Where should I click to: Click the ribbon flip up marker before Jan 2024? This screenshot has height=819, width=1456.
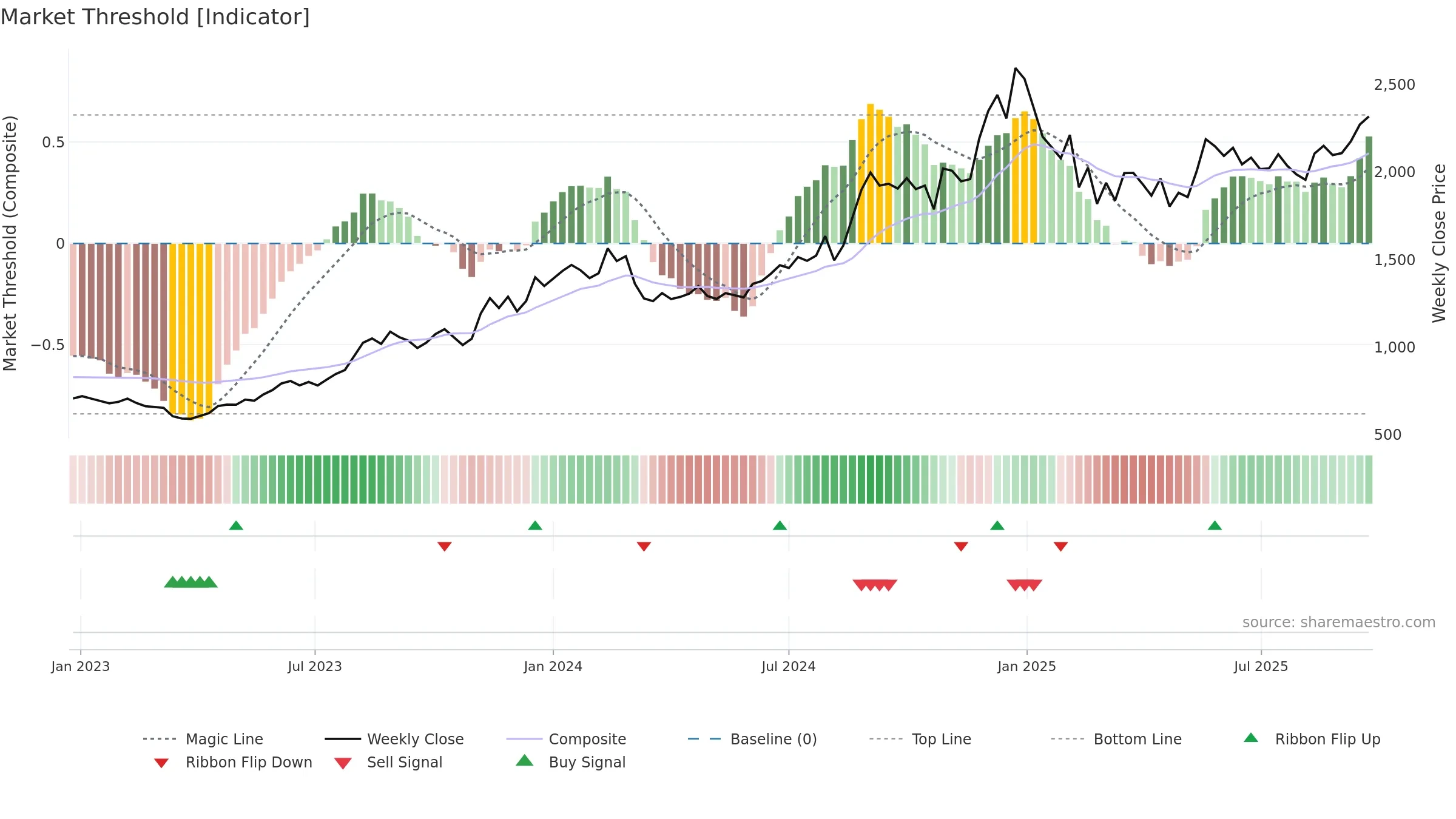(535, 525)
